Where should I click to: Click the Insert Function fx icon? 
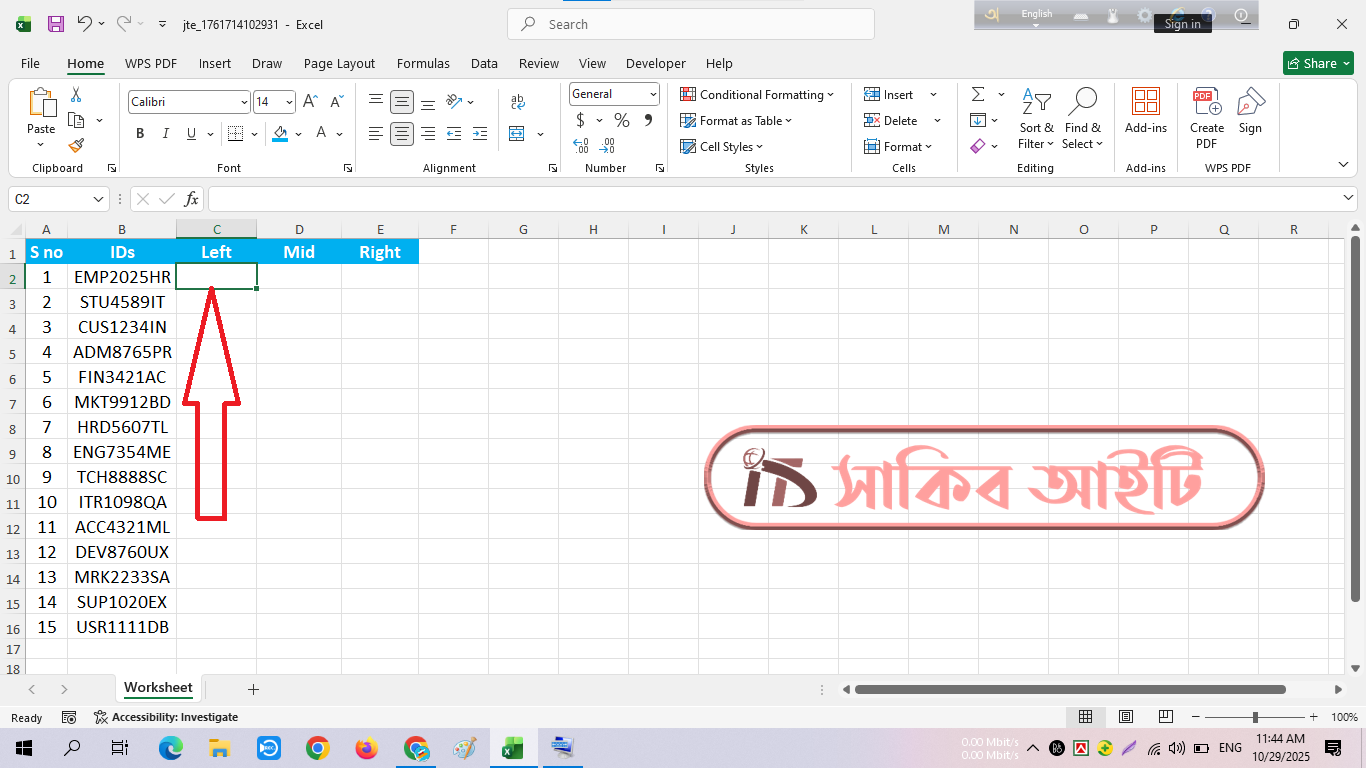pyautogui.click(x=191, y=199)
